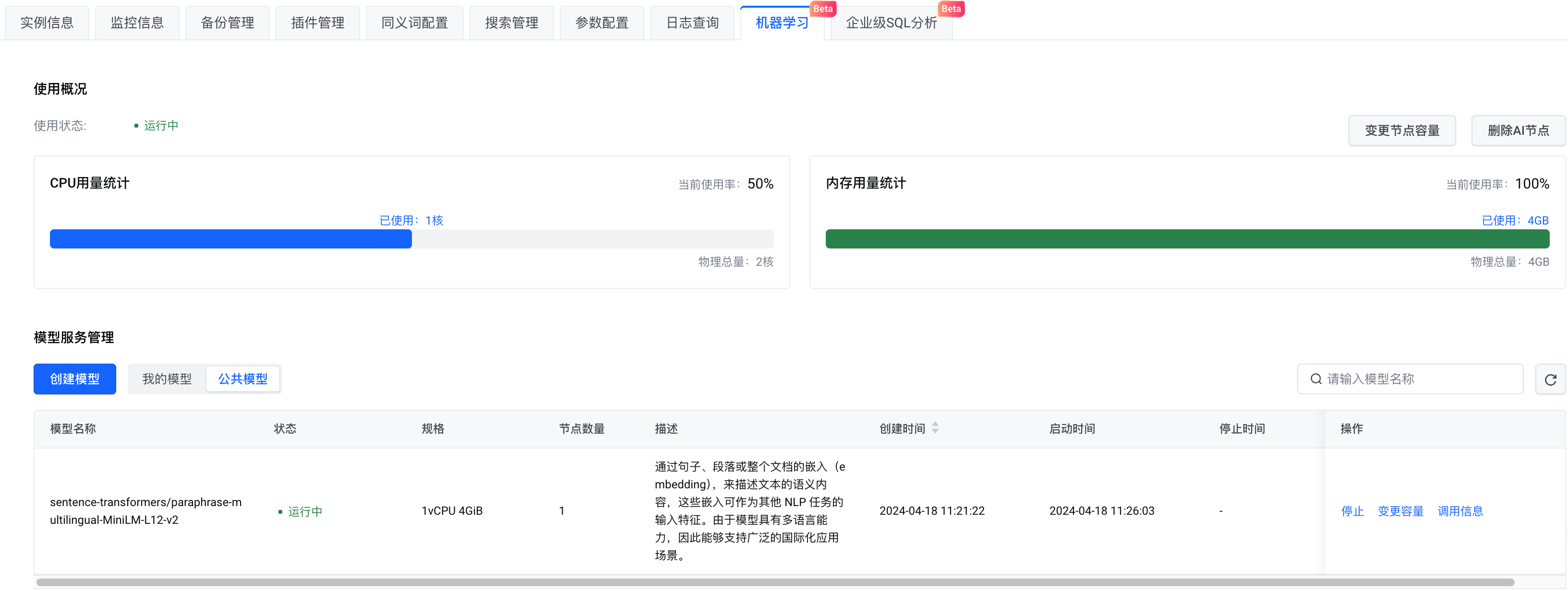Image resolution: width=1568 pixels, height=591 pixels.
Task: Click the 创建模型 button
Action: (75, 379)
